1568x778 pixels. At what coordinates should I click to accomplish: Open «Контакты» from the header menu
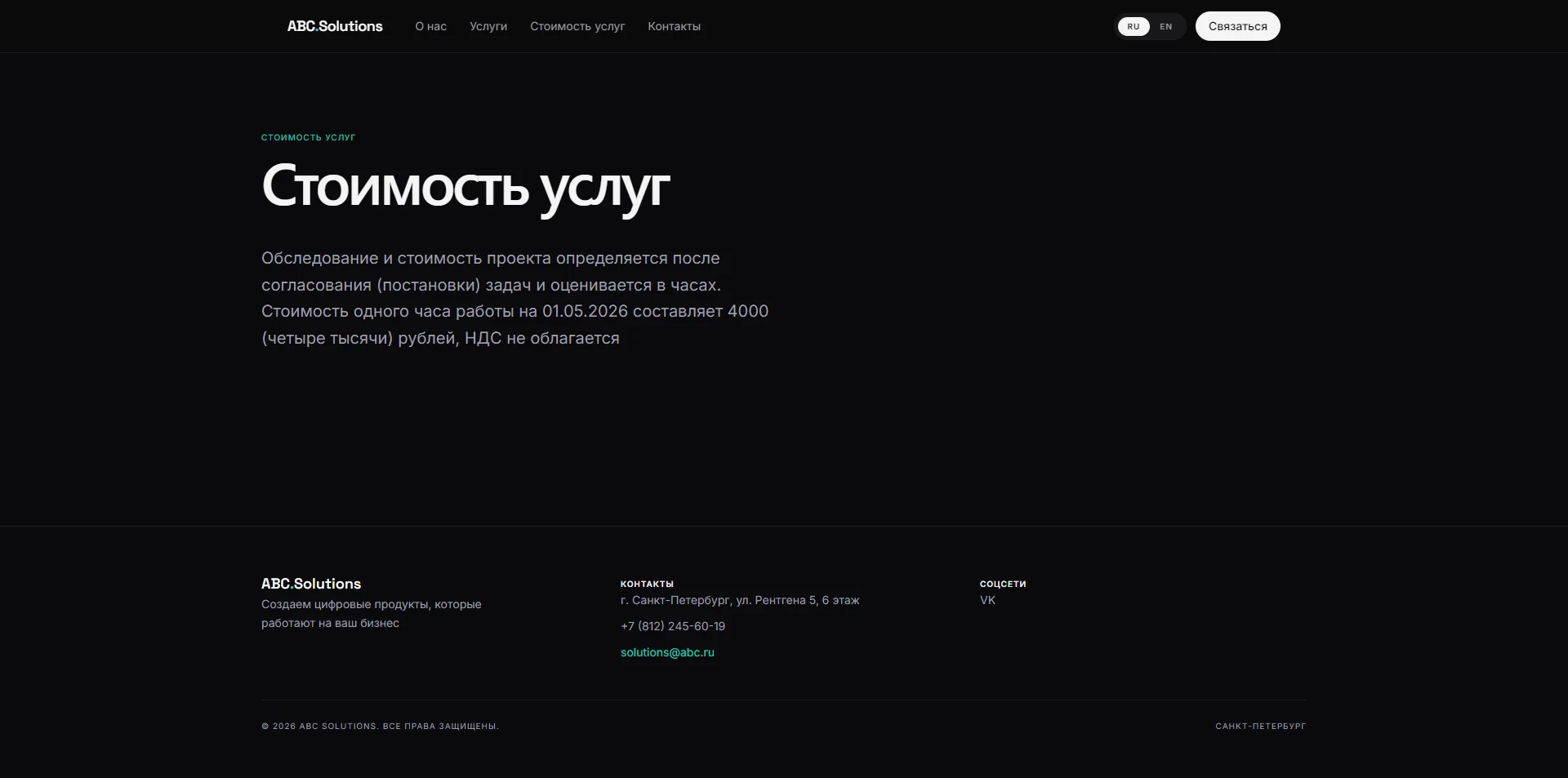[x=674, y=26]
